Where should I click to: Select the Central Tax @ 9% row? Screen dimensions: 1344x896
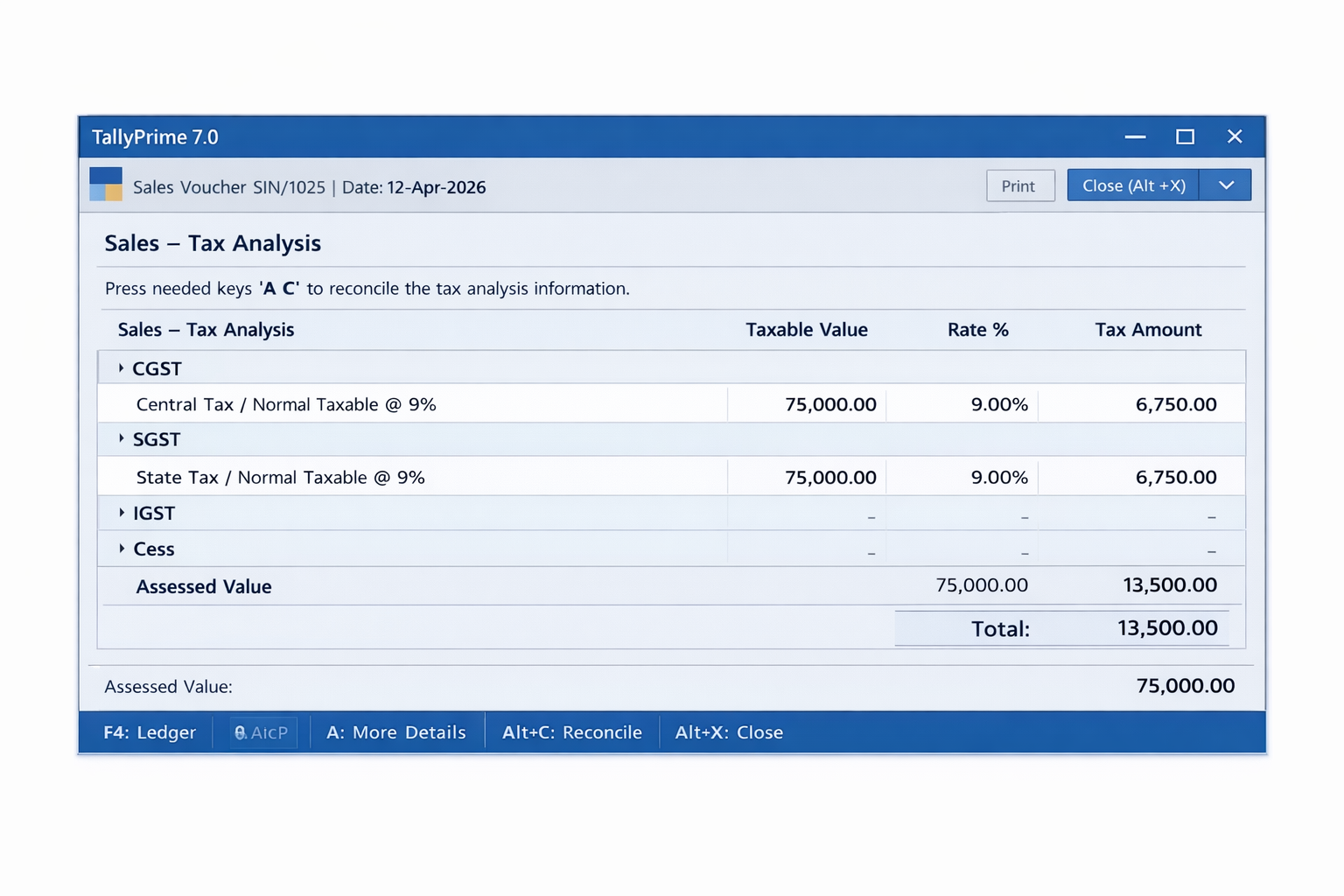[286, 404]
